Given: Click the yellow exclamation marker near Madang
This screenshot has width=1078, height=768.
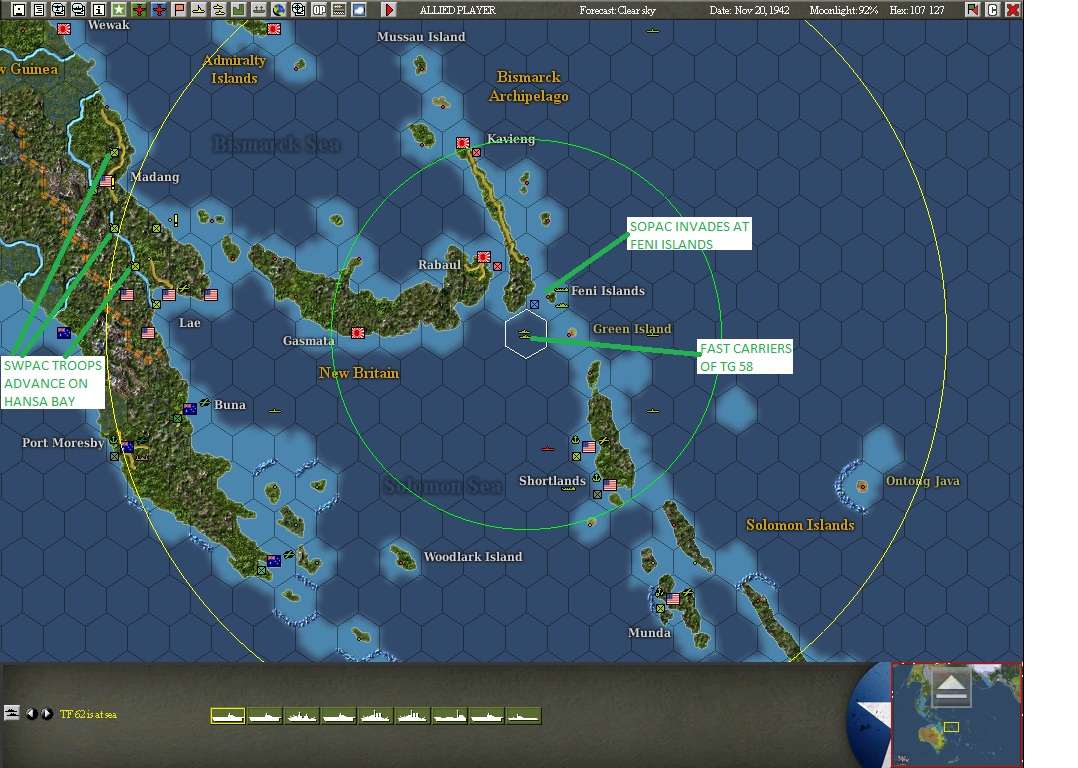Looking at the screenshot, I should tap(176, 220).
